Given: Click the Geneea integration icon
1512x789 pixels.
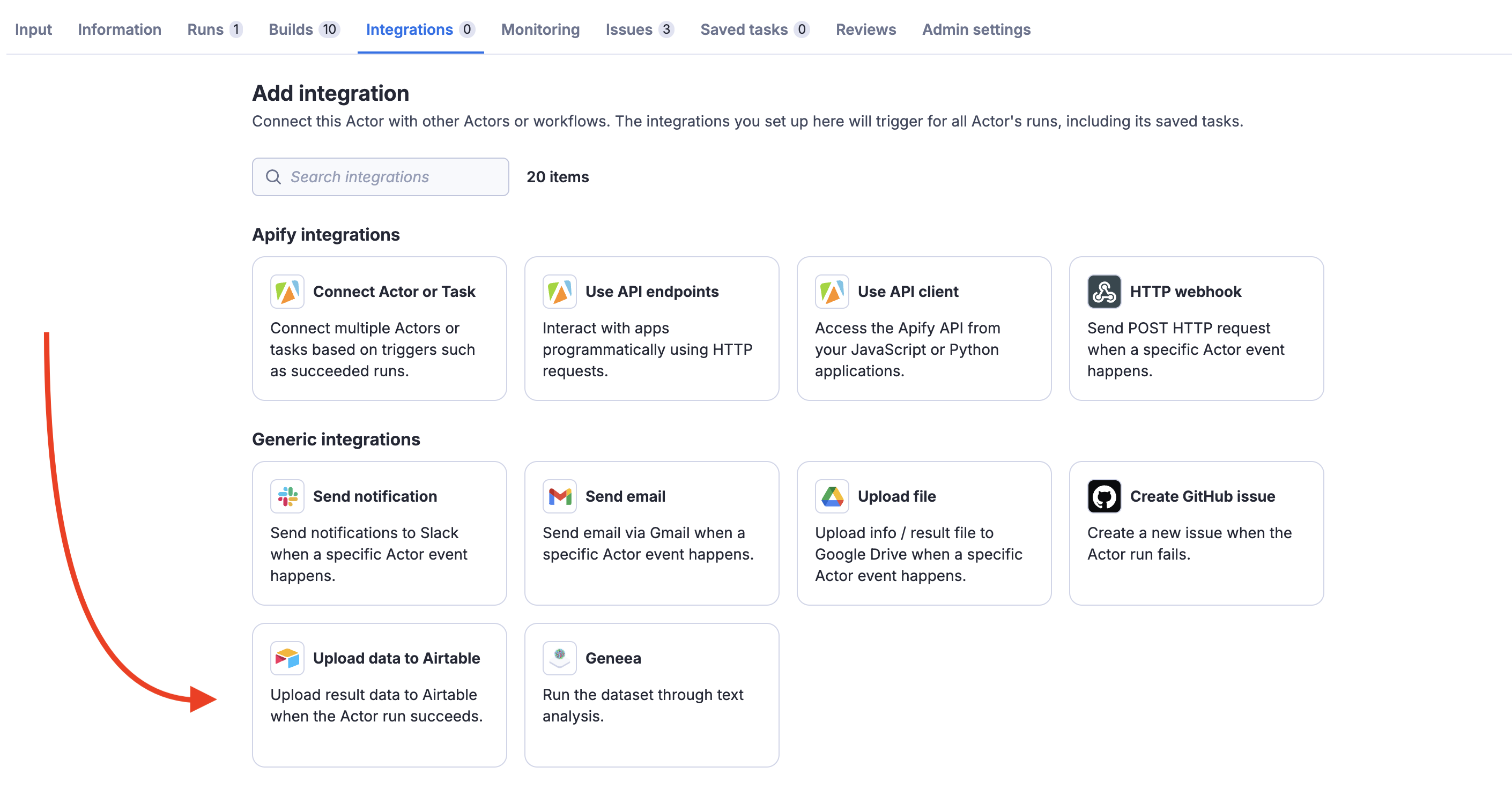Looking at the screenshot, I should click(x=559, y=658).
